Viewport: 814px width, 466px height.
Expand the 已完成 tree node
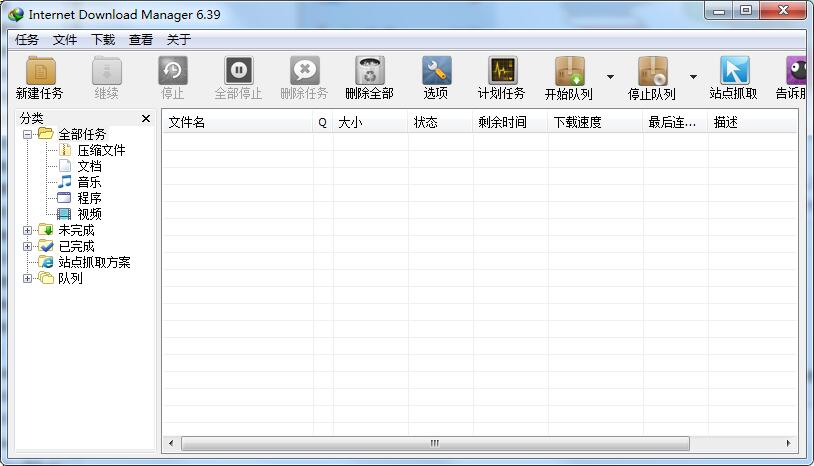pos(28,246)
